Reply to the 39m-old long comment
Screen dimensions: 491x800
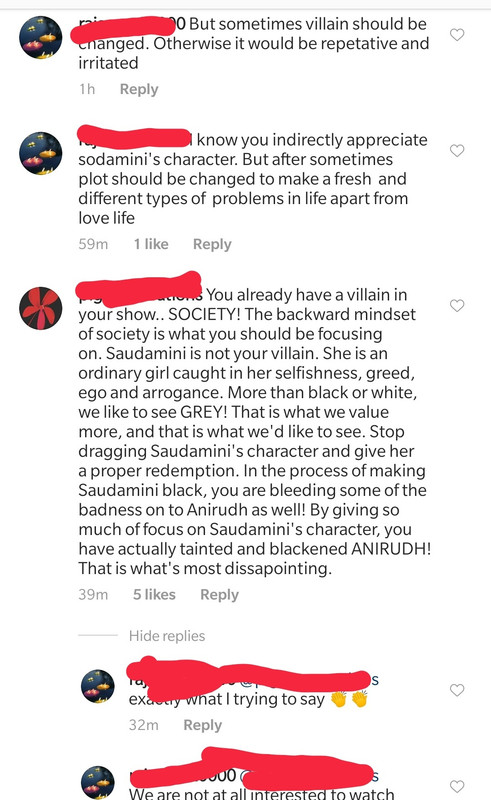click(x=219, y=595)
